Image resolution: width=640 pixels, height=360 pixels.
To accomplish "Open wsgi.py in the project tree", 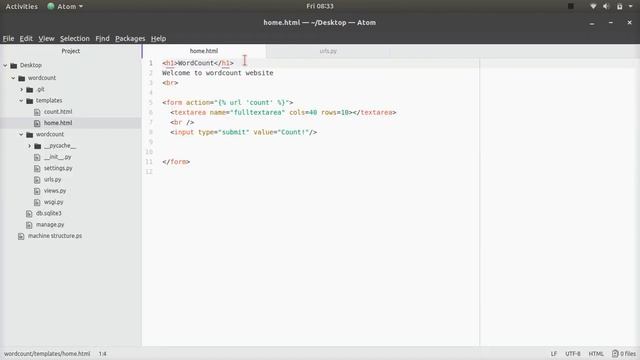I will 53,202.
